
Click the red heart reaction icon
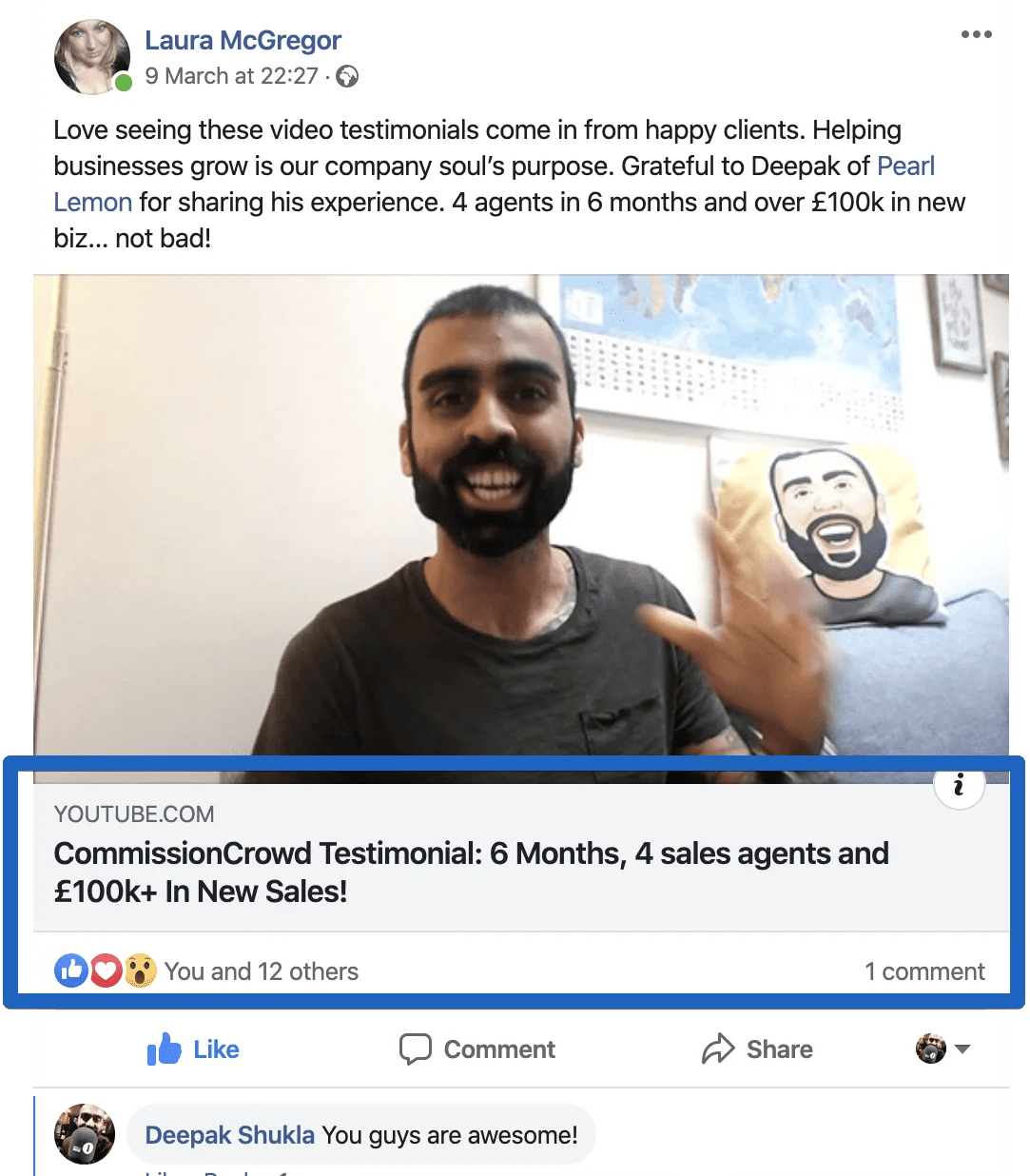(106, 970)
